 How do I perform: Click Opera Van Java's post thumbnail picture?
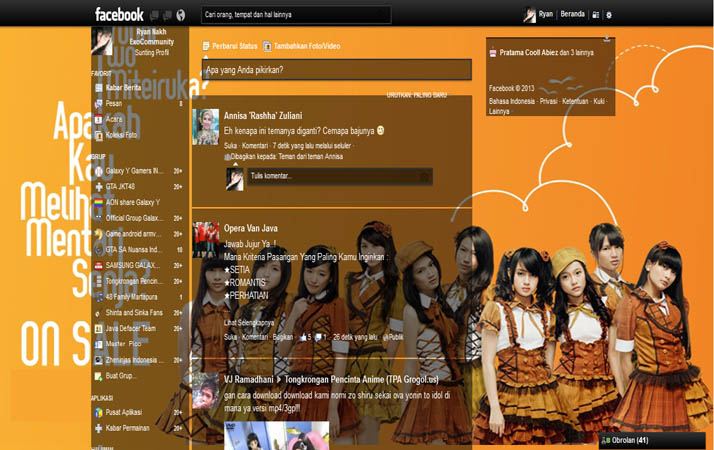[x=205, y=240]
